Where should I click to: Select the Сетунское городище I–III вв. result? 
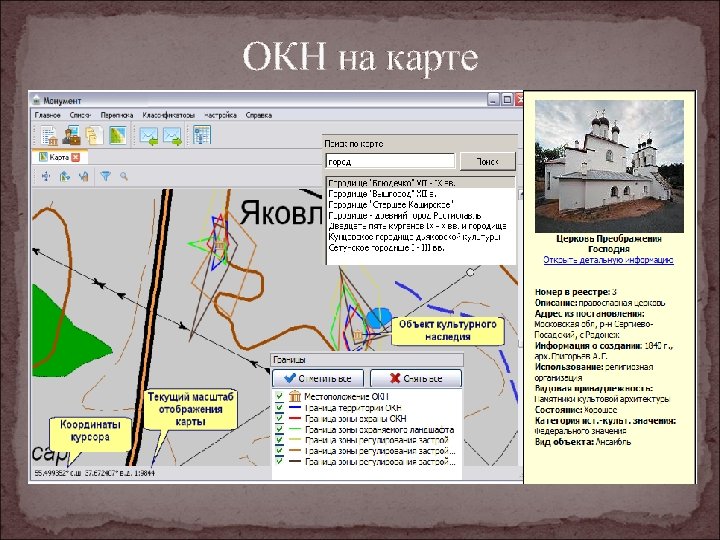[x=421, y=248]
